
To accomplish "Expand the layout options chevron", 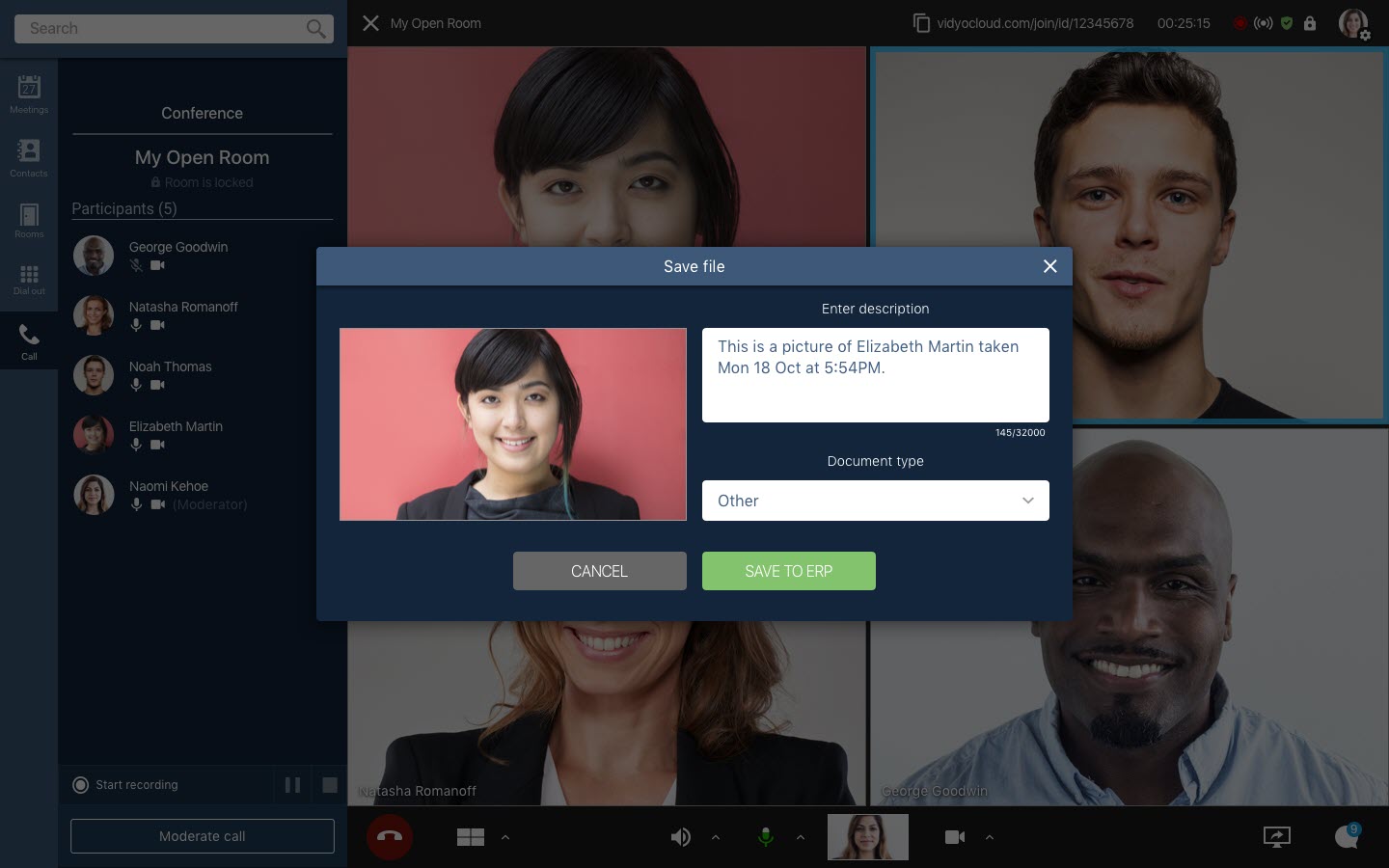I will 505,837.
